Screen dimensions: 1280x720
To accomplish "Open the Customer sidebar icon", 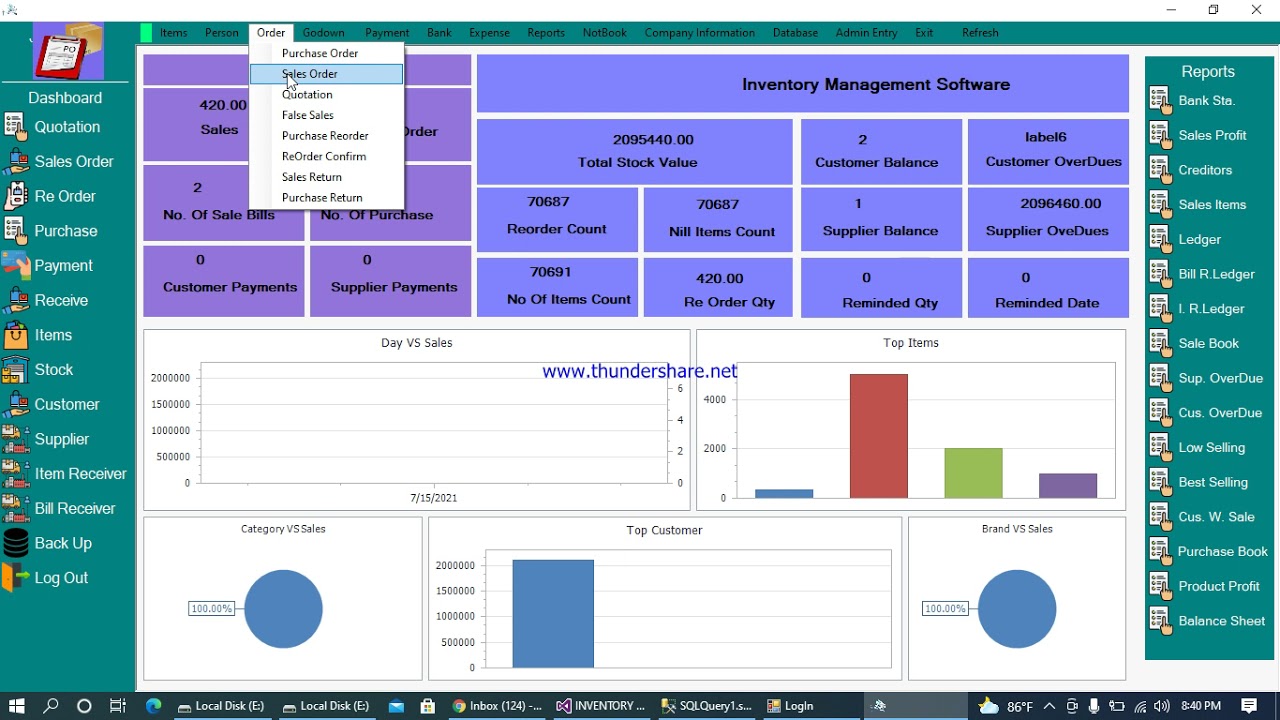I will pos(15,404).
